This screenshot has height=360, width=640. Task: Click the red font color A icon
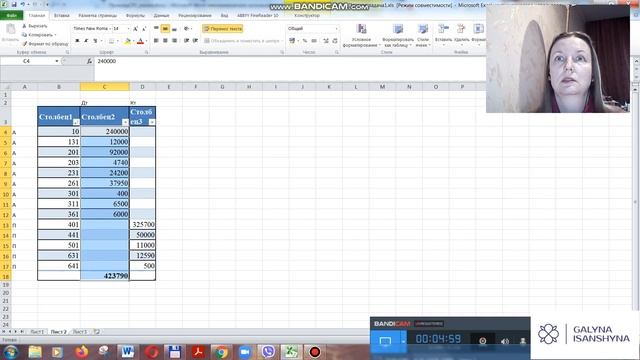pyautogui.click(x=140, y=41)
